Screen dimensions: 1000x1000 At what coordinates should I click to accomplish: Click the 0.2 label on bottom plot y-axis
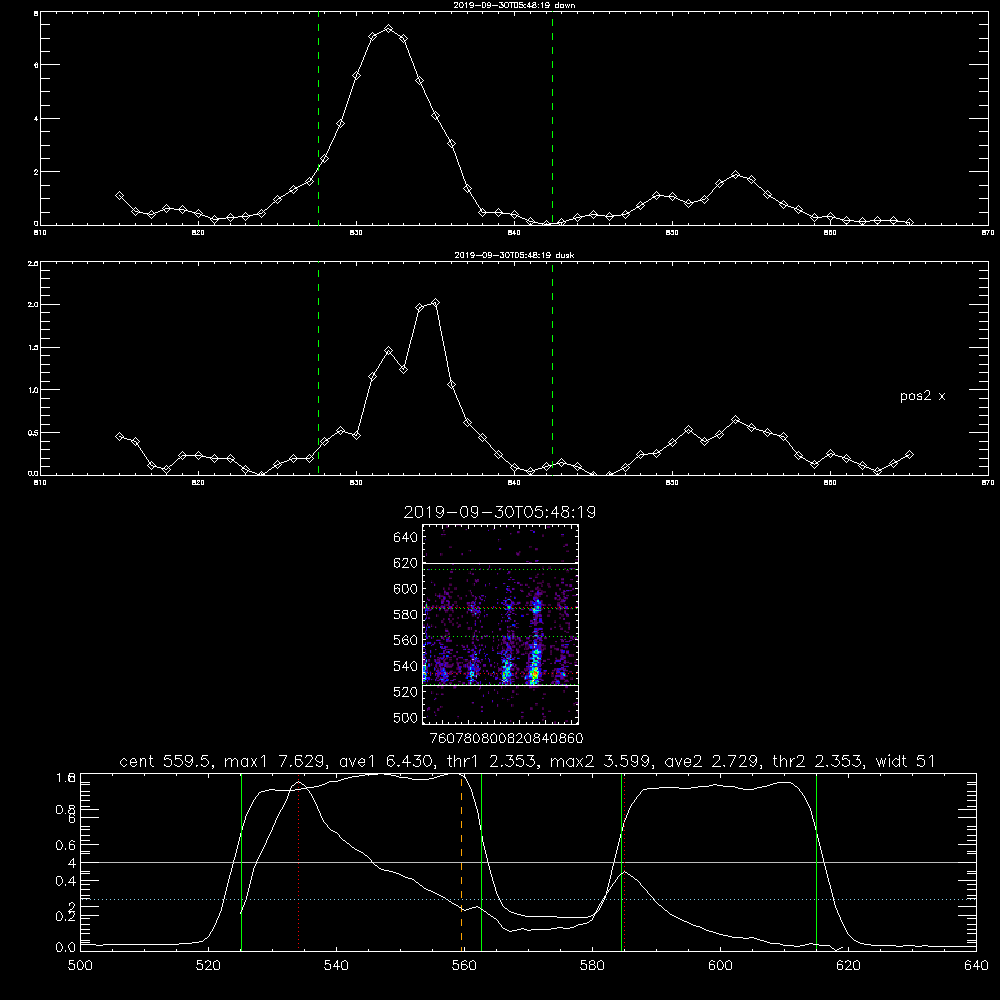click(x=66, y=916)
